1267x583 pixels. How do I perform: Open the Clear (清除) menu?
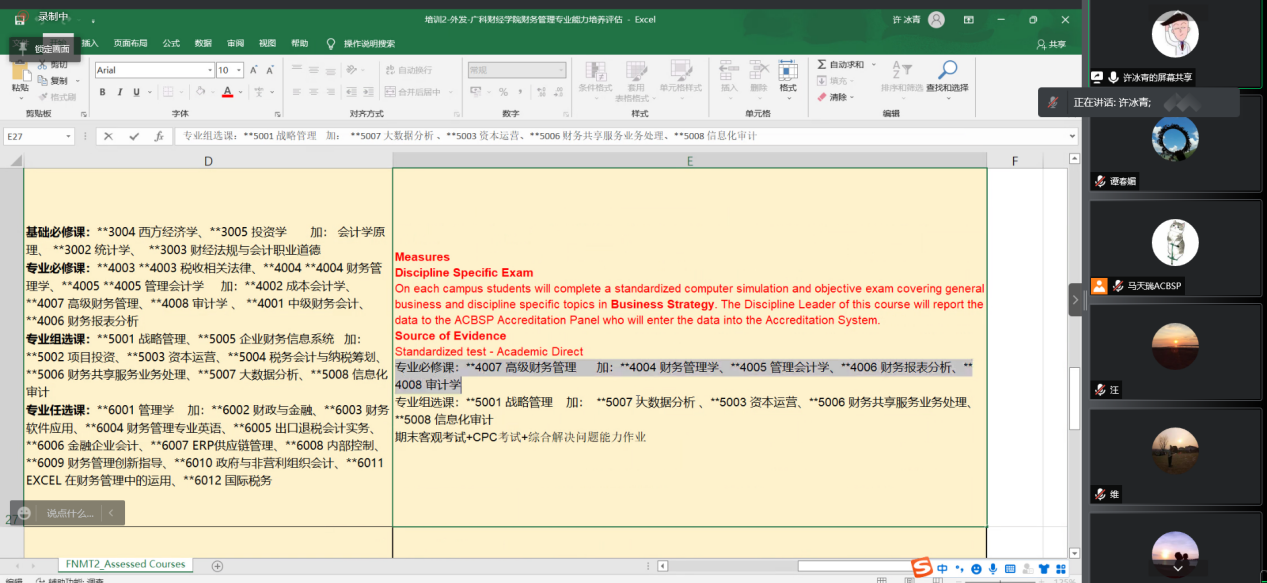click(836, 97)
